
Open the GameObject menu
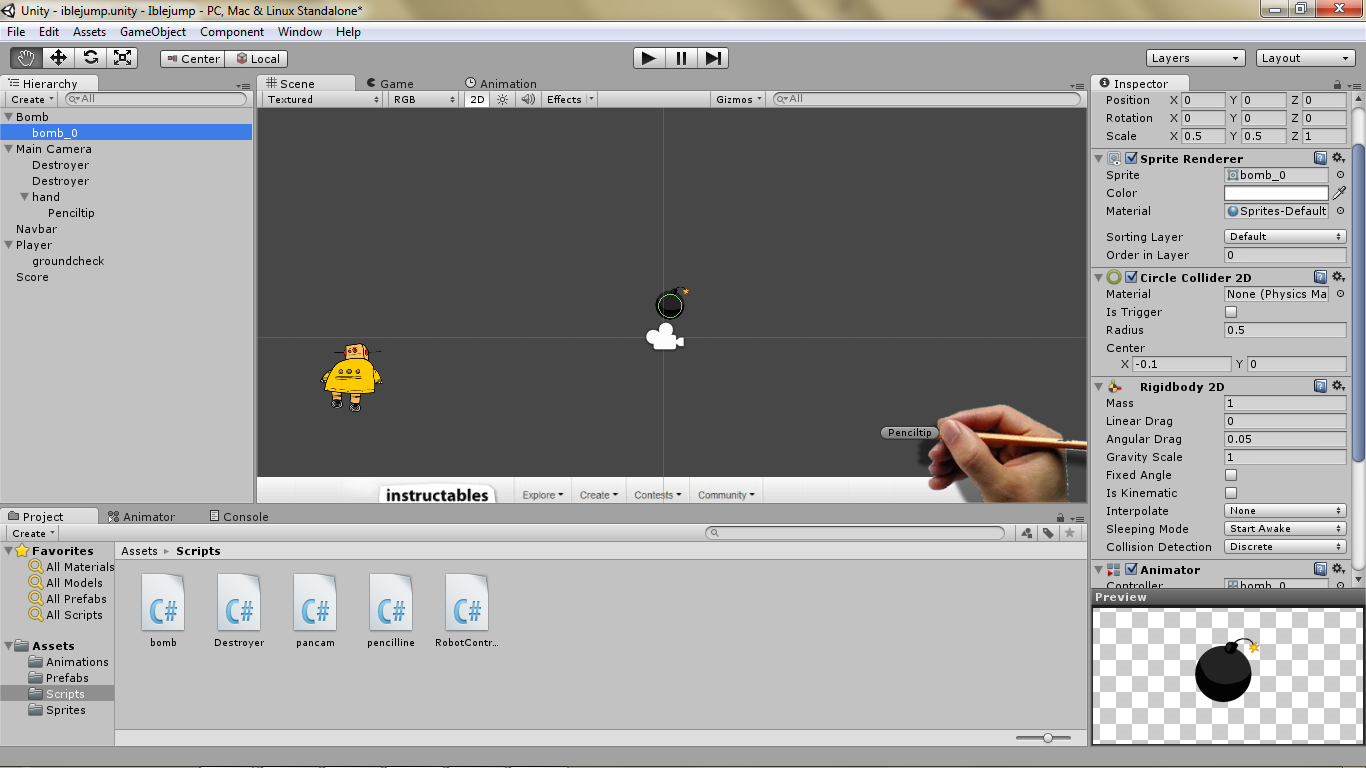coord(153,32)
